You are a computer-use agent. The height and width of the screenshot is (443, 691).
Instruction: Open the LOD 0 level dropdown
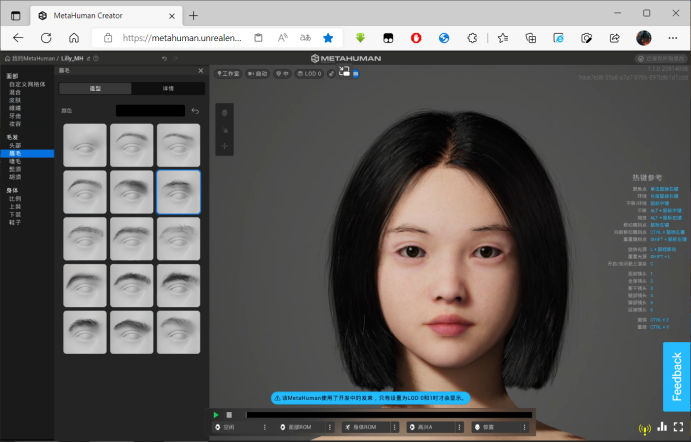click(309, 74)
